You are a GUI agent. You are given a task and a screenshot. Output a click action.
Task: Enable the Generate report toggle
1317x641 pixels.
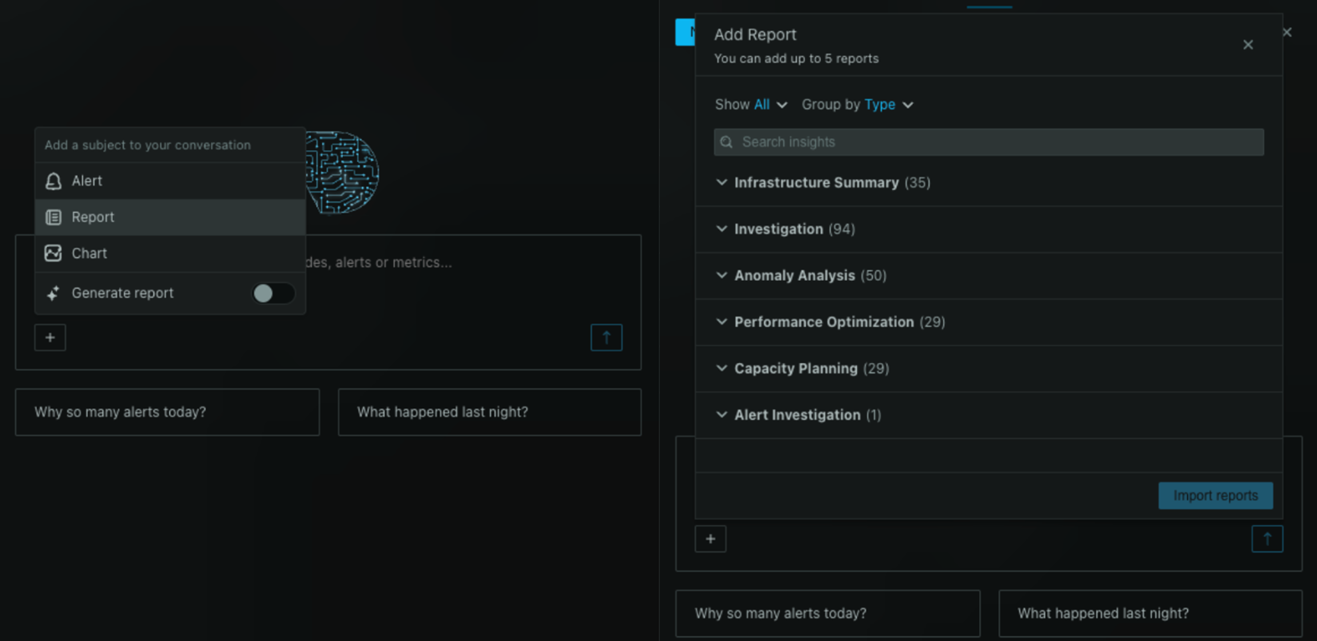click(x=272, y=293)
